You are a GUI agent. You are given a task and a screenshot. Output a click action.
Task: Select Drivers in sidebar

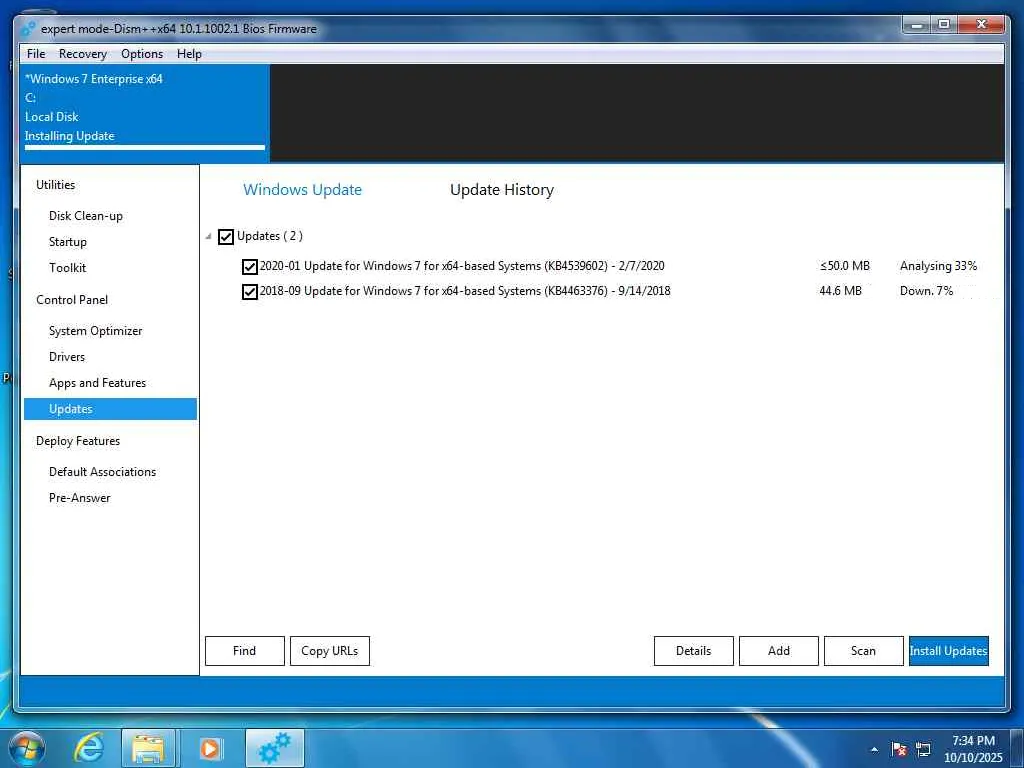[67, 357]
